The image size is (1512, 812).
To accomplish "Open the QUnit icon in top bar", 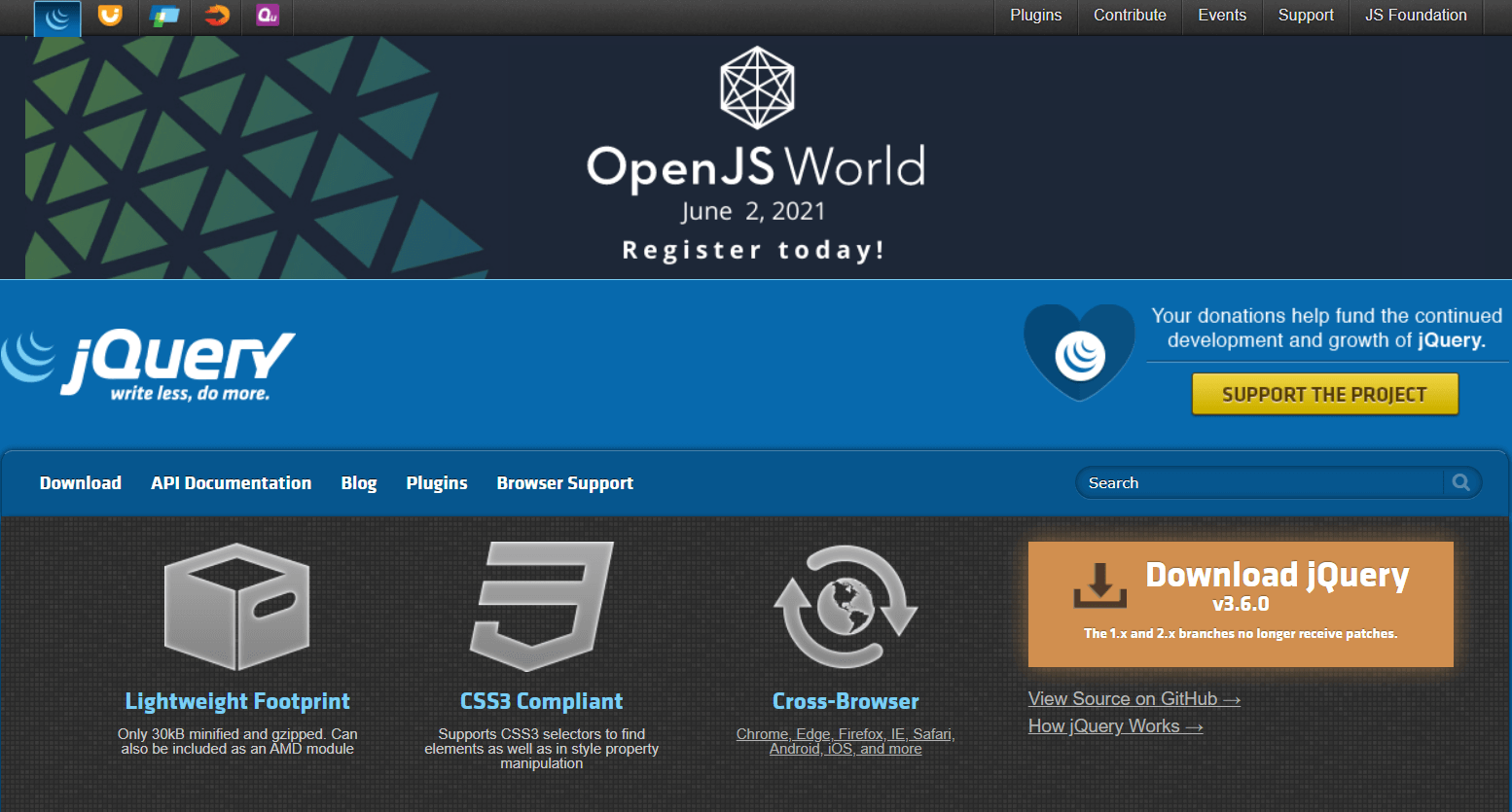I will (268, 16).
